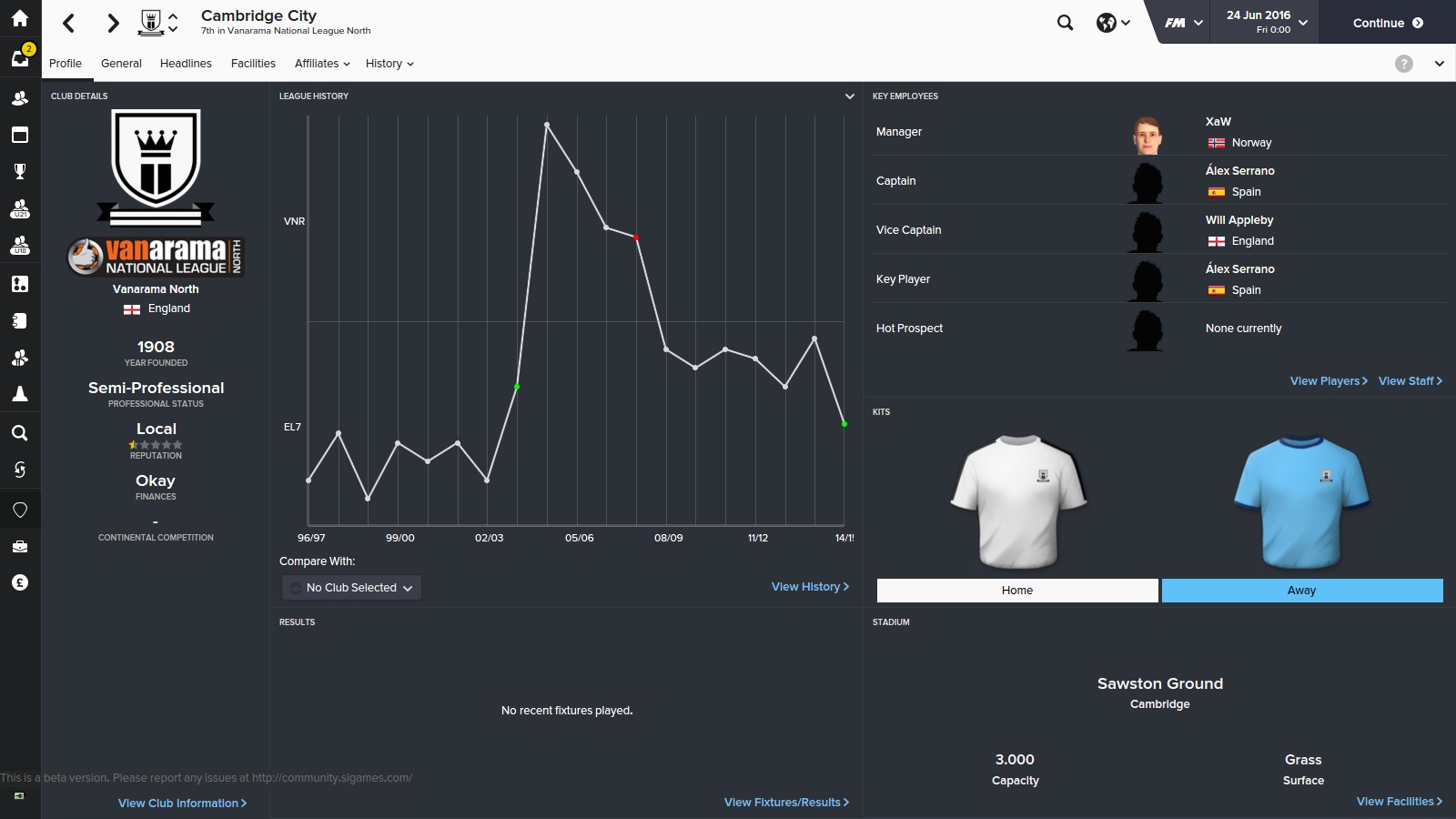
Task: Open the U21 squad icon
Action: point(20,209)
